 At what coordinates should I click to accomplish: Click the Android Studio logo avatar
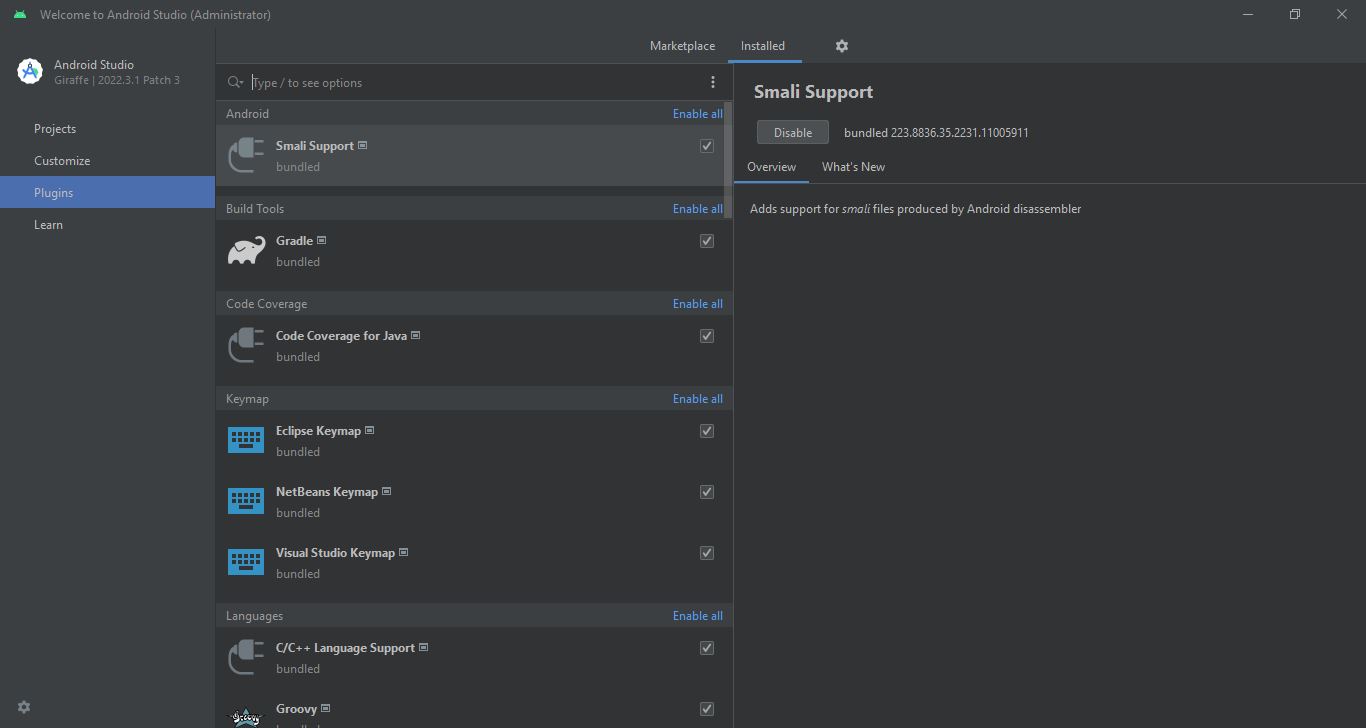point(30,71)
